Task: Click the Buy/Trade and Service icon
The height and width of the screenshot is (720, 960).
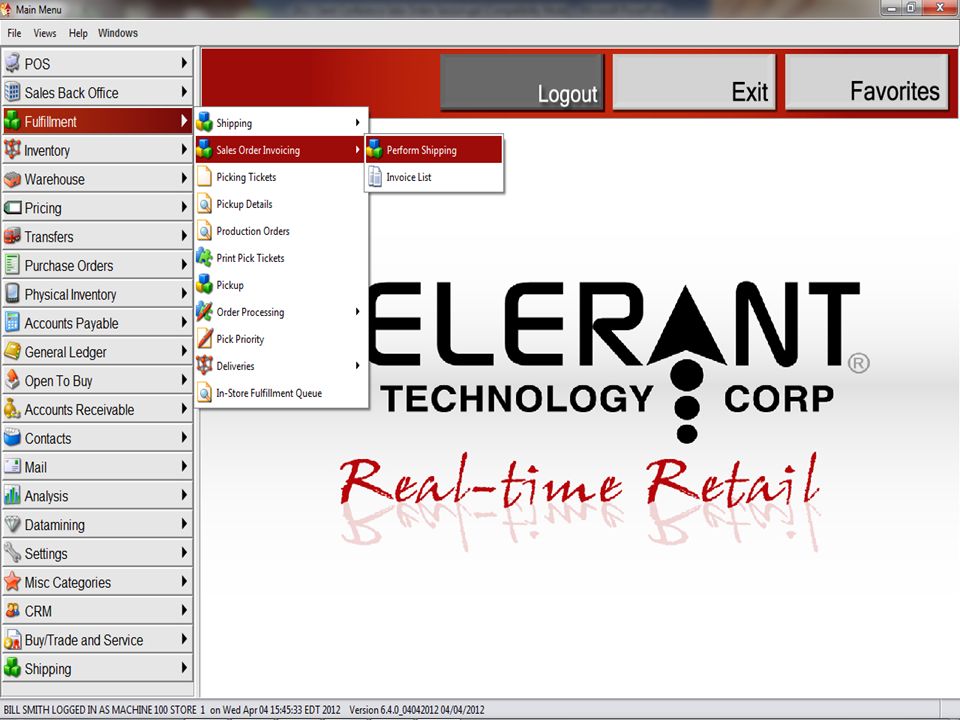Action: 12,639
